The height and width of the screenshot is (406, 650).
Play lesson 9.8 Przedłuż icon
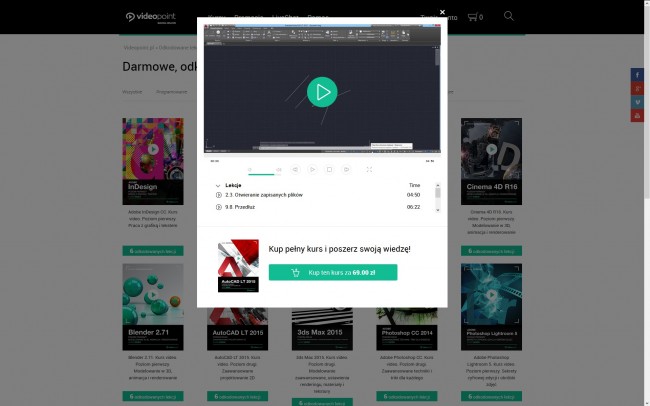(x=218, y=207)
